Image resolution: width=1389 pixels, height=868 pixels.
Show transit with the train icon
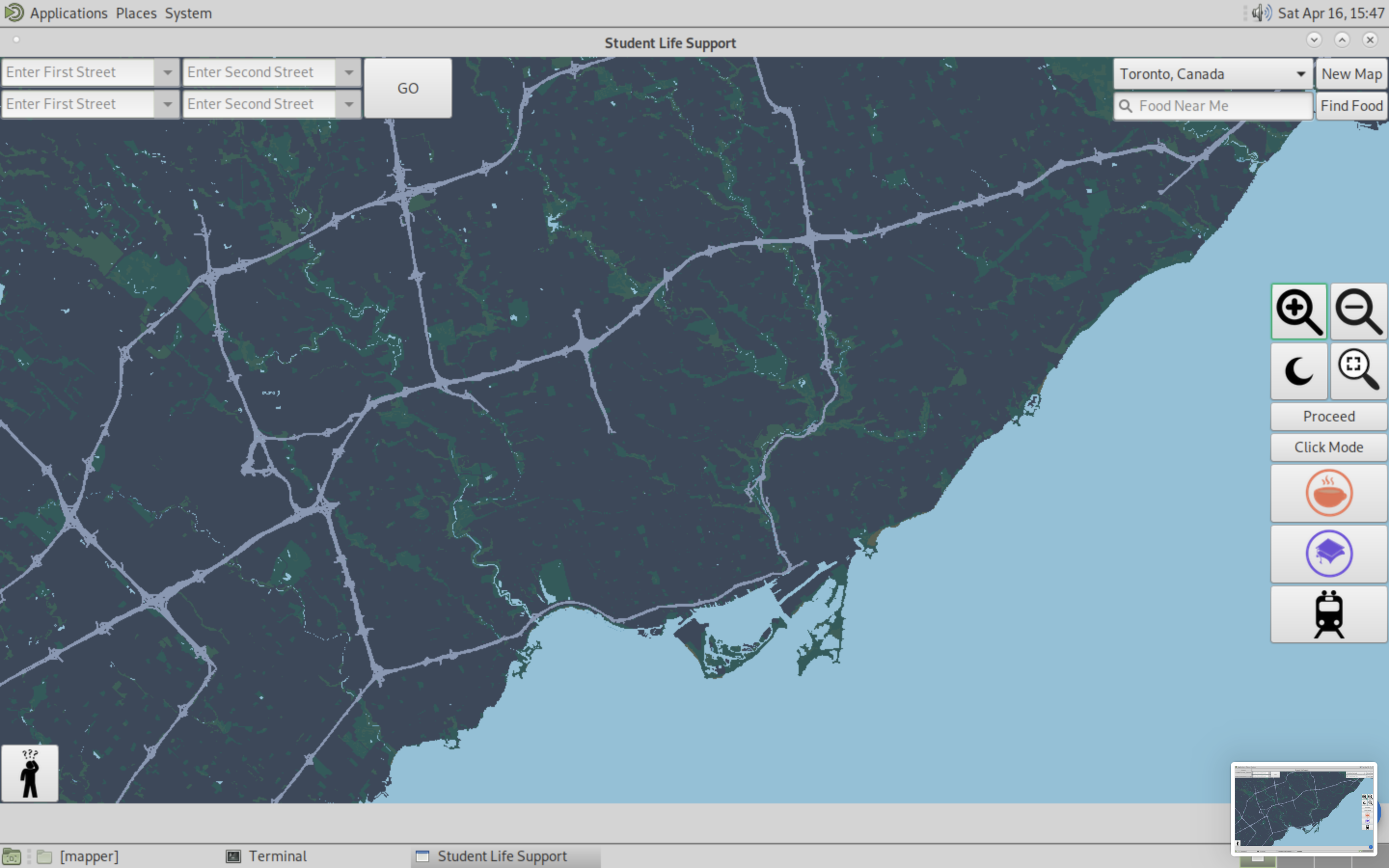pos(1328,614)
